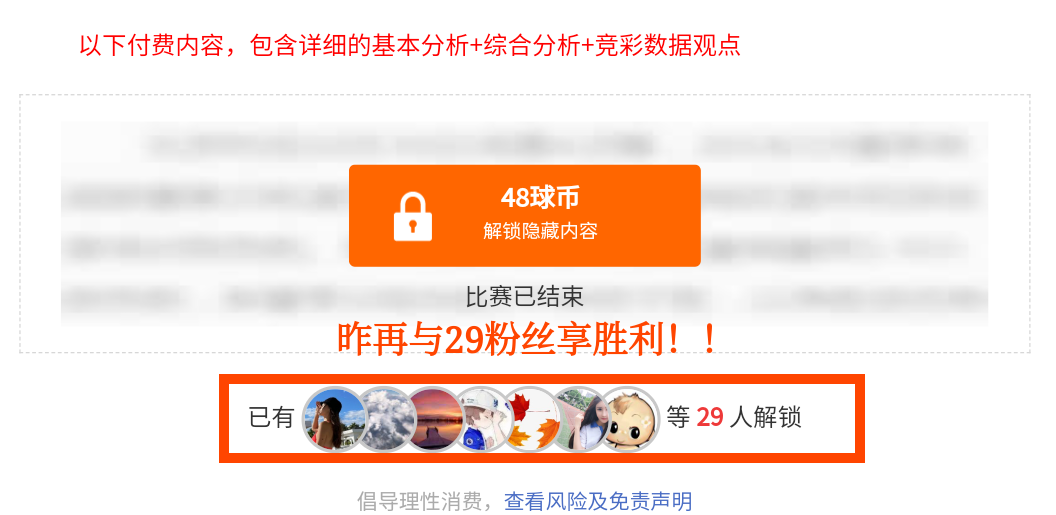
Task: Click the 解锁隐藏内容 label
Action: coord(540,232)
